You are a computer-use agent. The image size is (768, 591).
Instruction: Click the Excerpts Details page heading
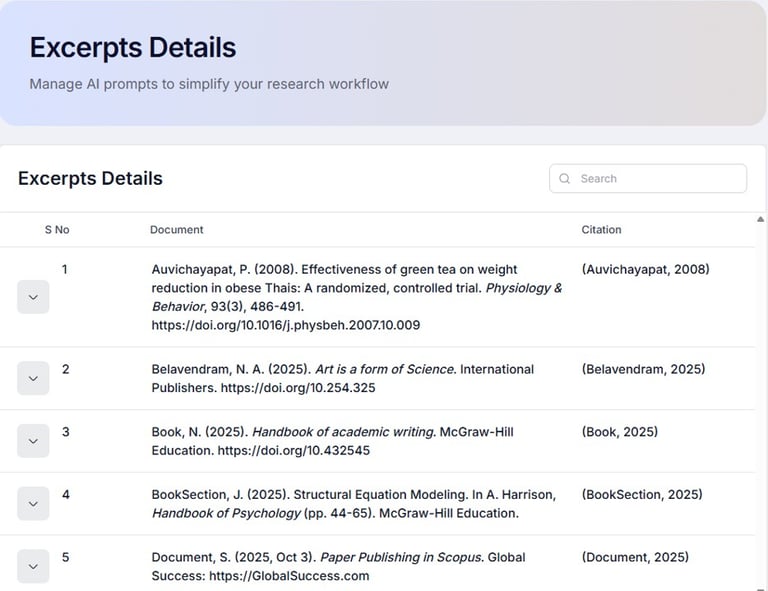(133, 47)
